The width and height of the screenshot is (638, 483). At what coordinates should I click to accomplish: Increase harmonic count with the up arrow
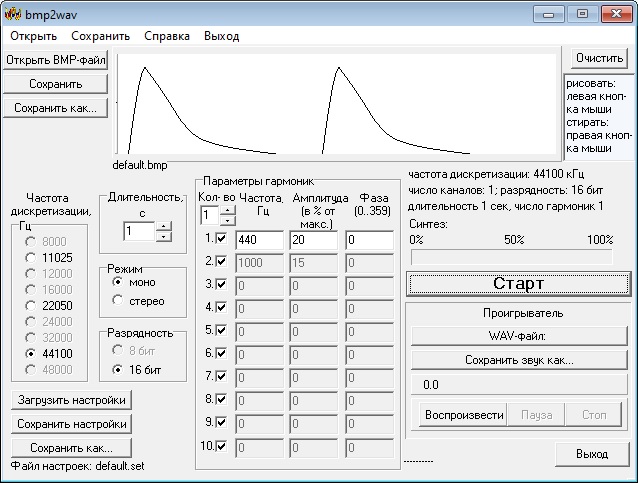pyautogui.click(x=226, y=210)
